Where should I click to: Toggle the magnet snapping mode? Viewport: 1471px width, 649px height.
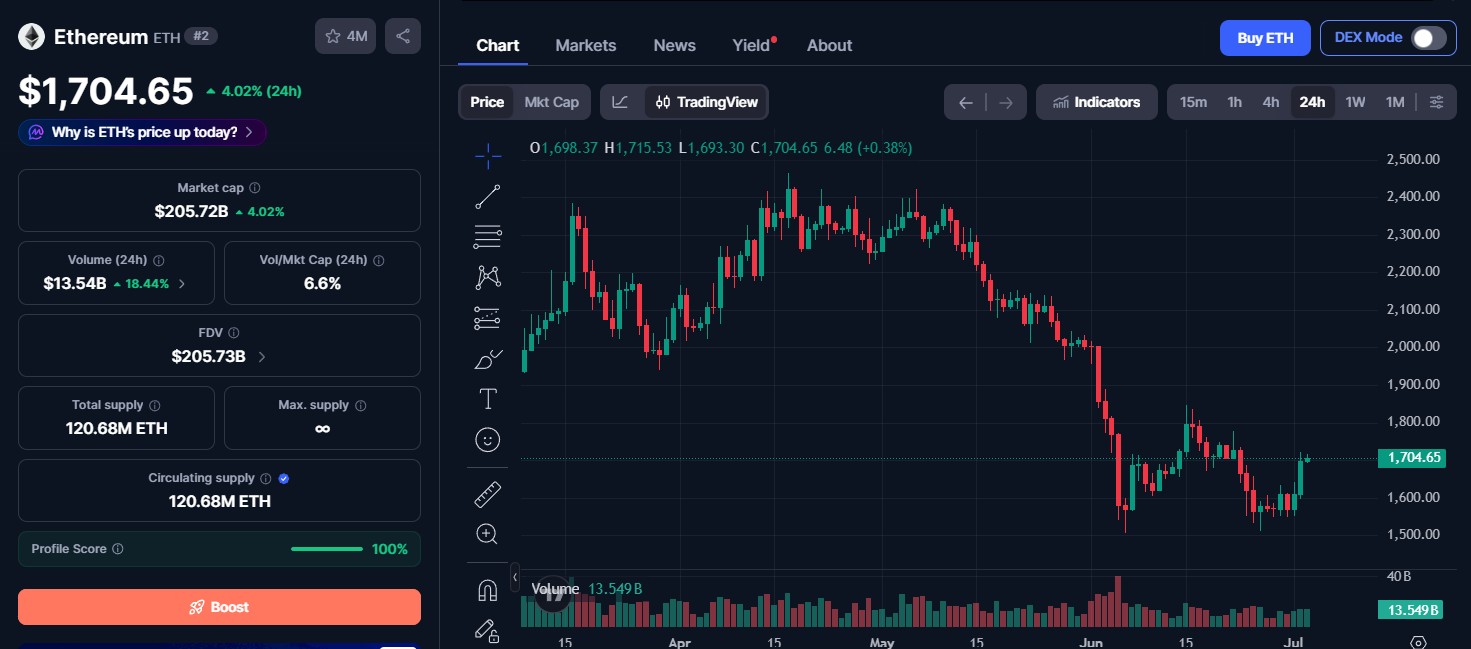click(488, 591)
